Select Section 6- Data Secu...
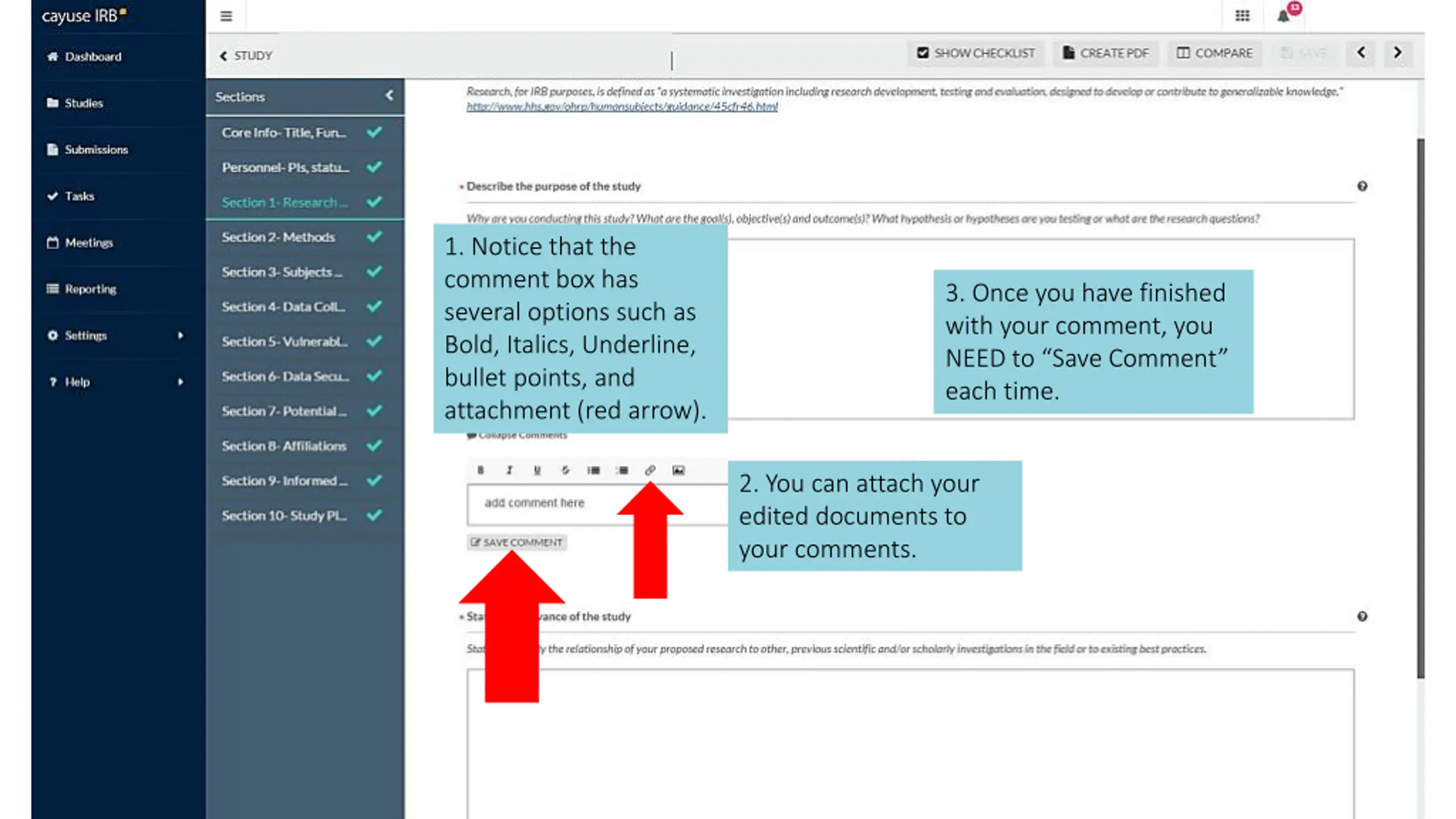 305,376
